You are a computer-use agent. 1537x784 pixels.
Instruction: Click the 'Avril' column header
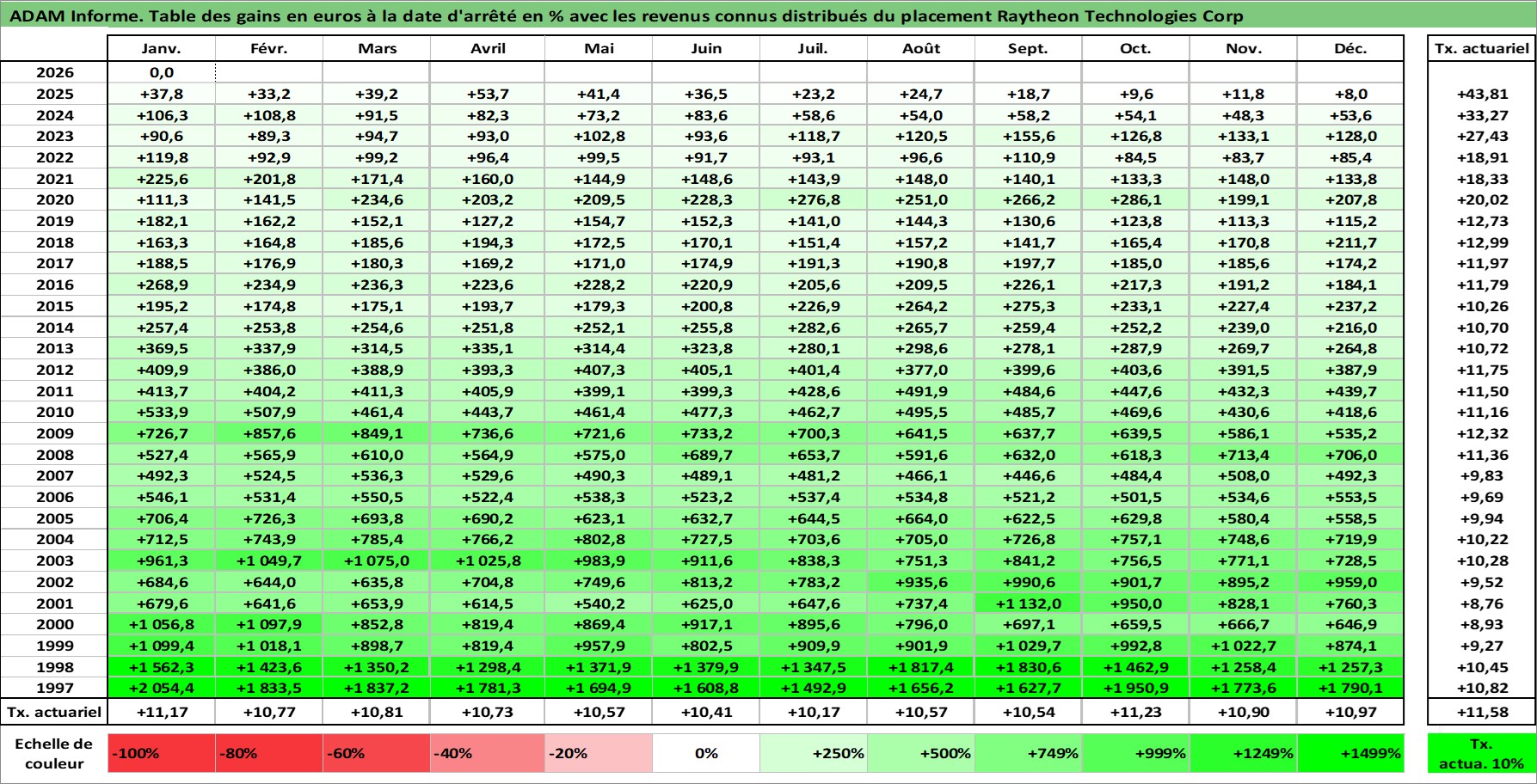(488, 48)
